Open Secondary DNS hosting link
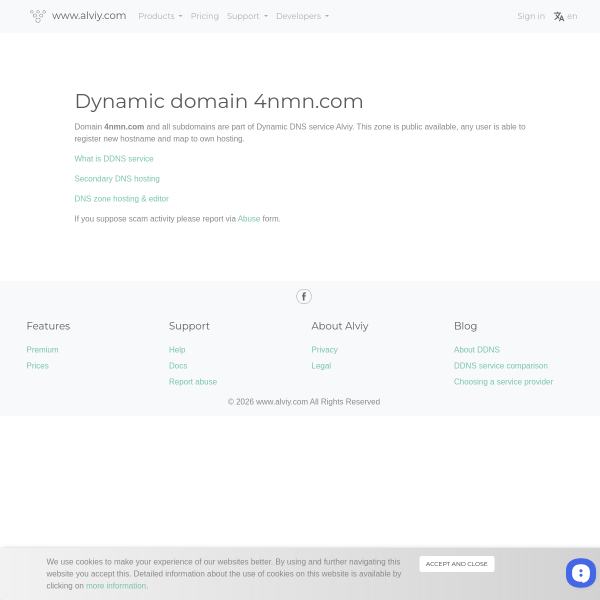This screenshot has height=600, width=600. [117, 179]
